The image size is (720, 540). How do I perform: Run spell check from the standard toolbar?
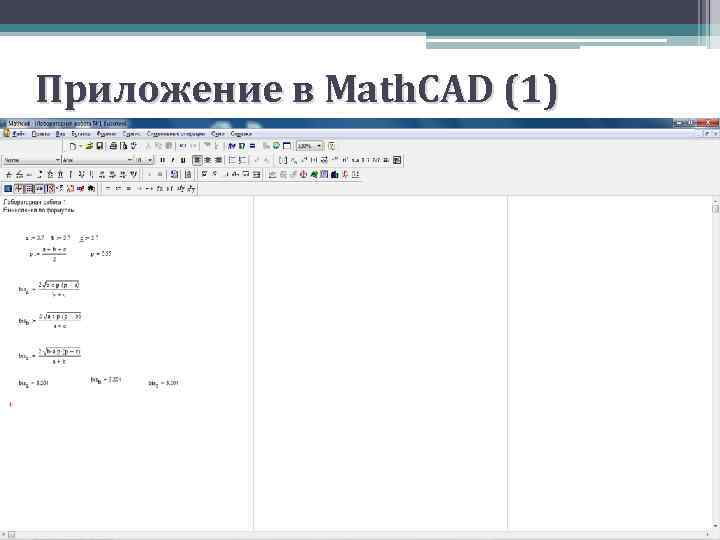[x=134, y=146]
